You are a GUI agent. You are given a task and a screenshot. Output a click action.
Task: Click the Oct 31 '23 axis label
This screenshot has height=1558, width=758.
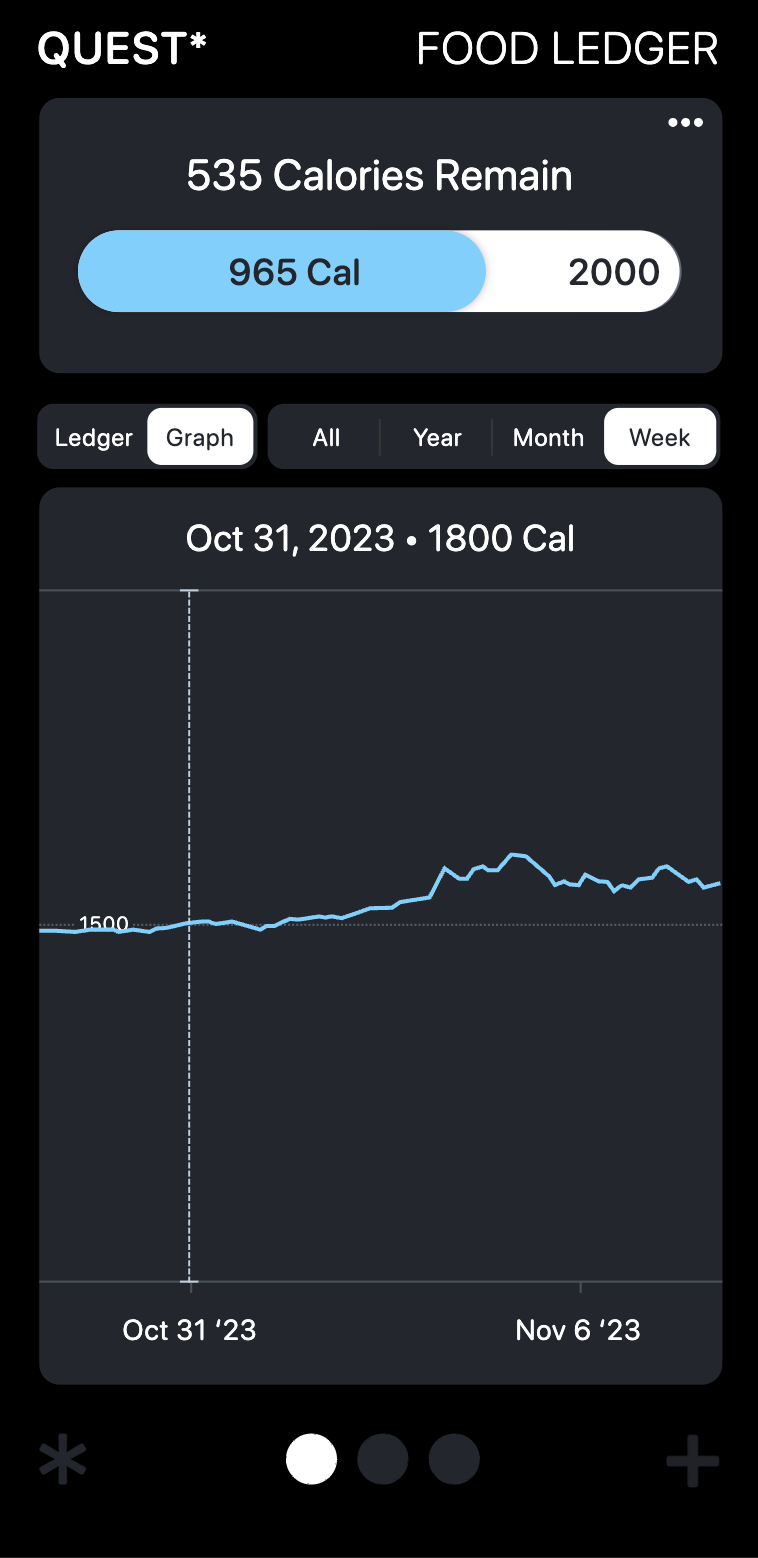point(189,1330)
